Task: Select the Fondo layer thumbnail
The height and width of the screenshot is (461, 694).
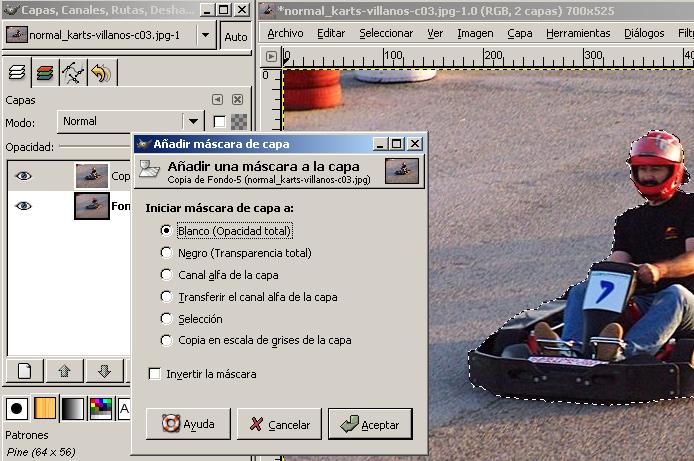Action: [92, 206]
